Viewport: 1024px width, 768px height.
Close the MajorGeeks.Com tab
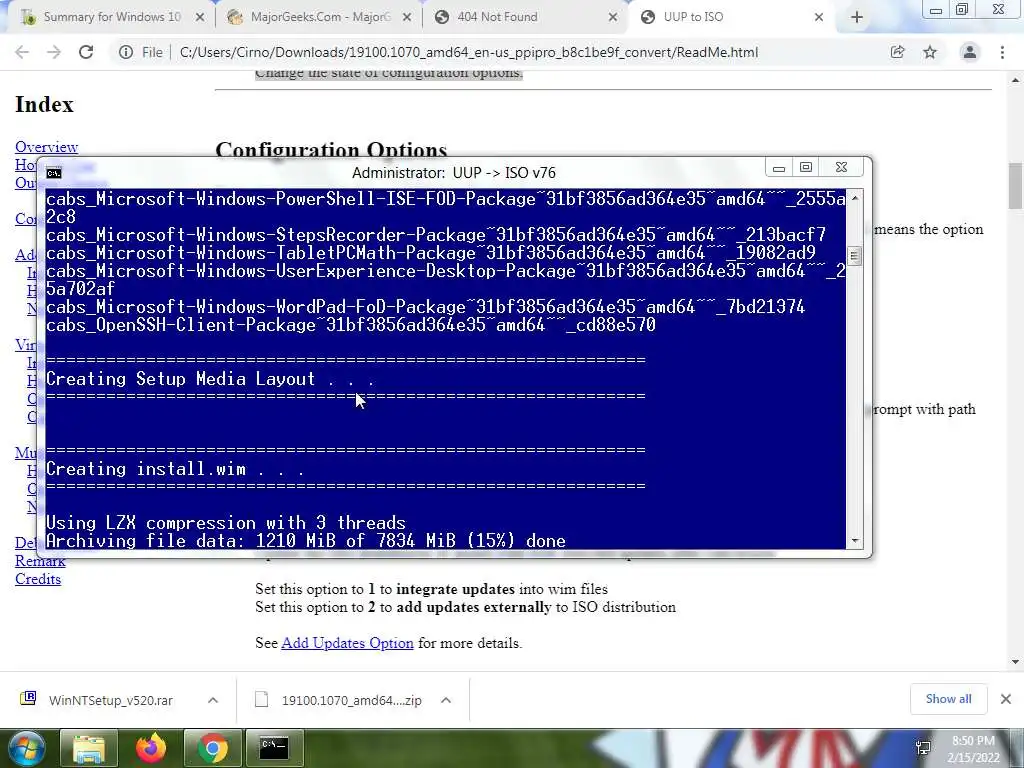(x=407, y=18)
